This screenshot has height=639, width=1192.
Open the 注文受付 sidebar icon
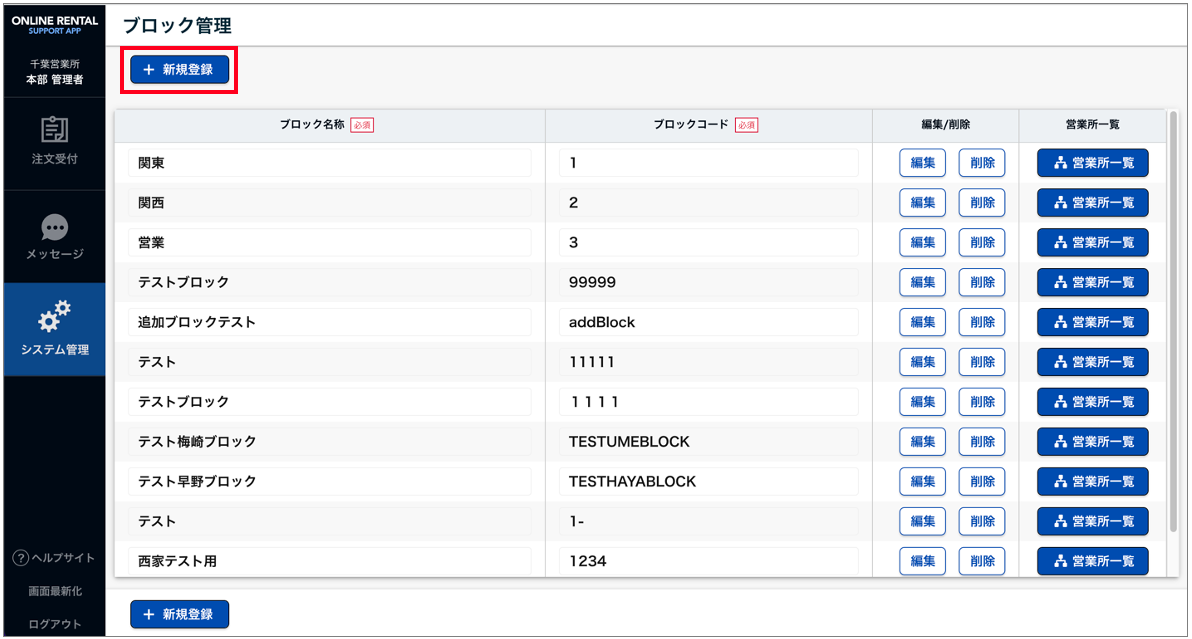54,131
